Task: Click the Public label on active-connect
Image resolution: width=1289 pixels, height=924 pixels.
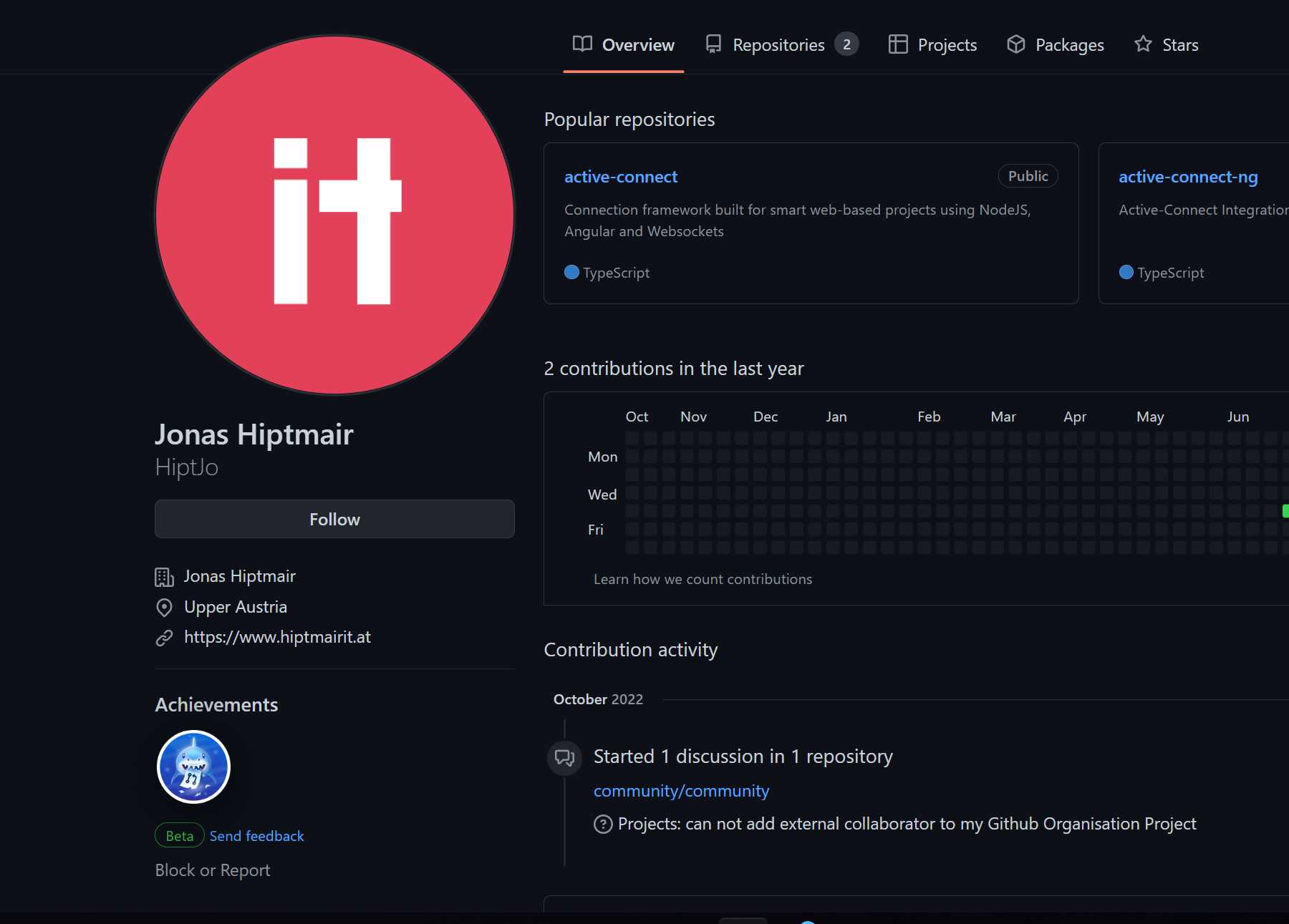Action: pyautogui.click(x=1028, y=176)
